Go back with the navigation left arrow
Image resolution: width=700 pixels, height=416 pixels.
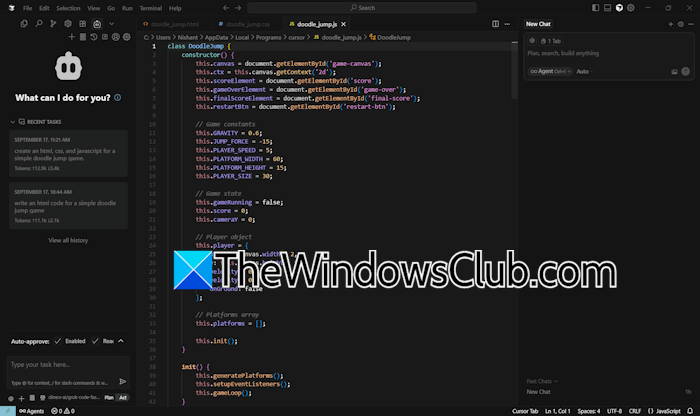click(226, 8)
